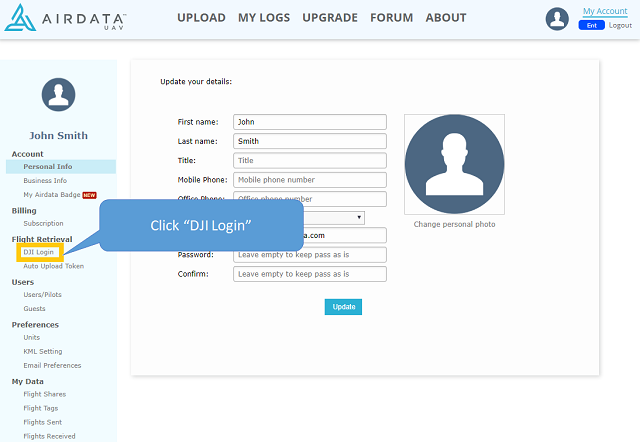Click DJI Login under Flight Retrieval
The image size is (640, 442).
pos(38,252)
